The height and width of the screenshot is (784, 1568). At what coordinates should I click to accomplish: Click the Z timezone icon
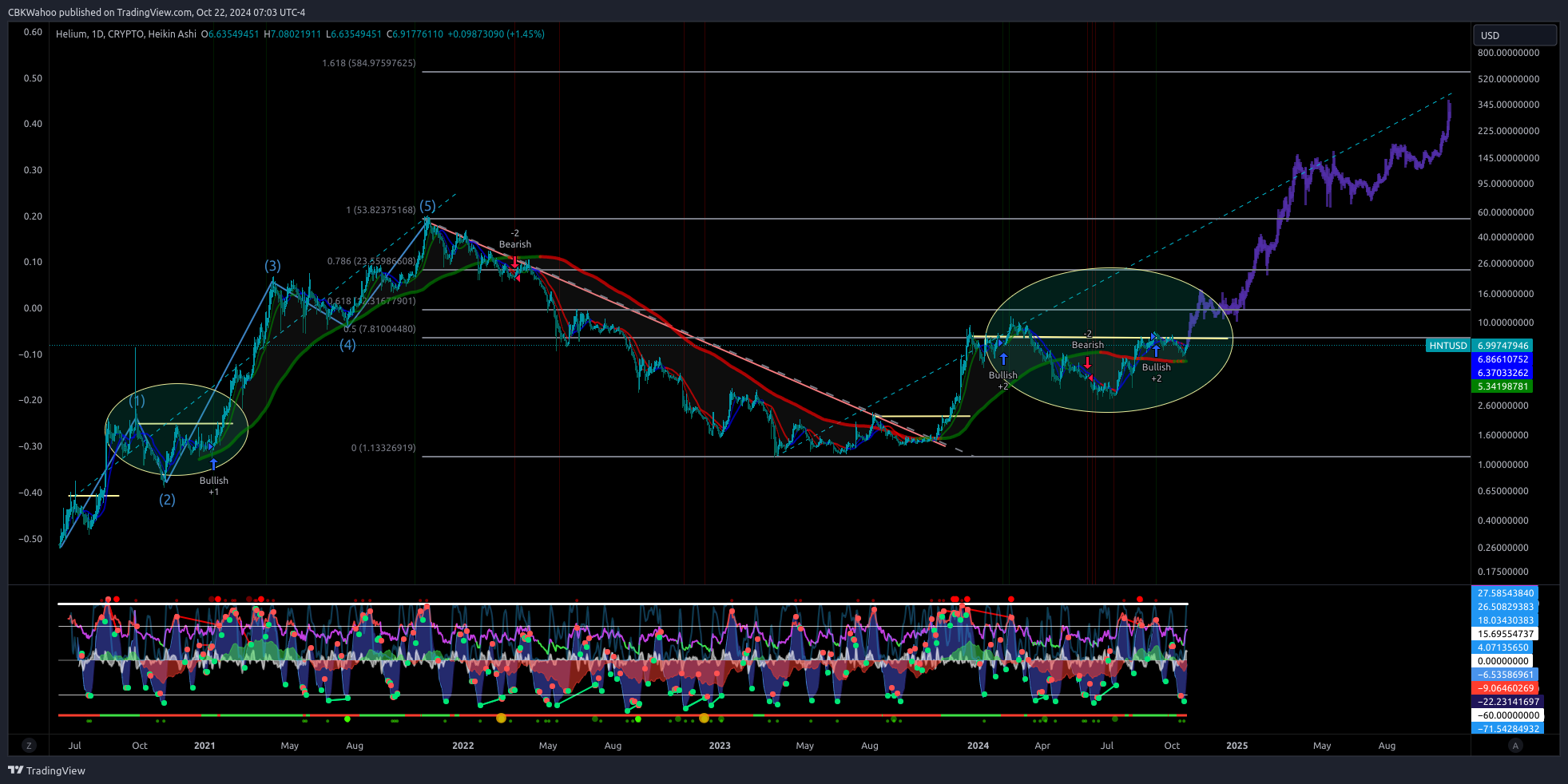click(29, 746)
